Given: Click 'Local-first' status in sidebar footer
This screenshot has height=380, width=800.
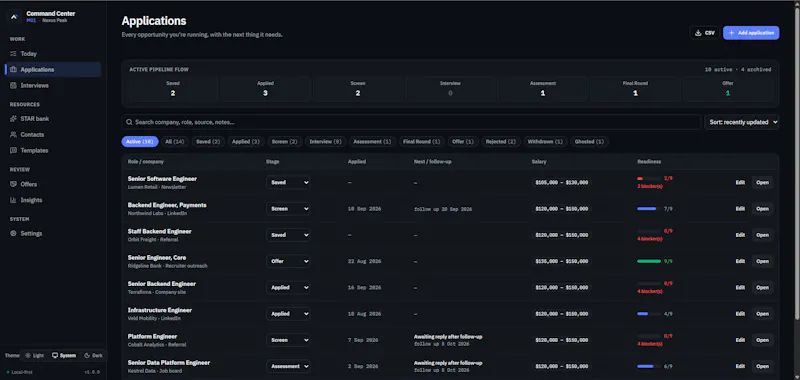Looking at the screenshot, I should tap(20, 372).
